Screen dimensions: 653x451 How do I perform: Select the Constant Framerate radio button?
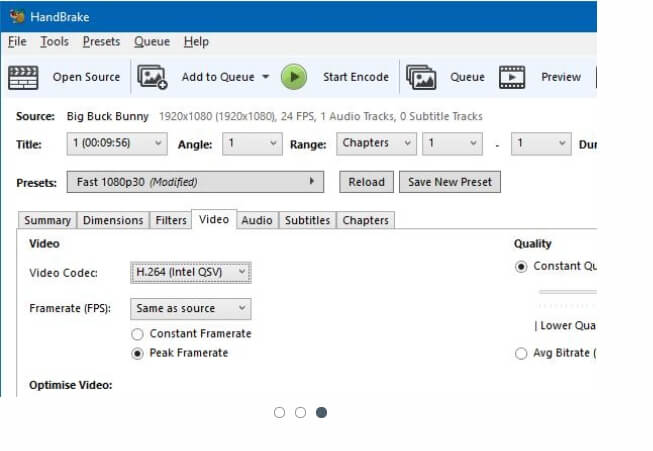(x=137, y=334)
